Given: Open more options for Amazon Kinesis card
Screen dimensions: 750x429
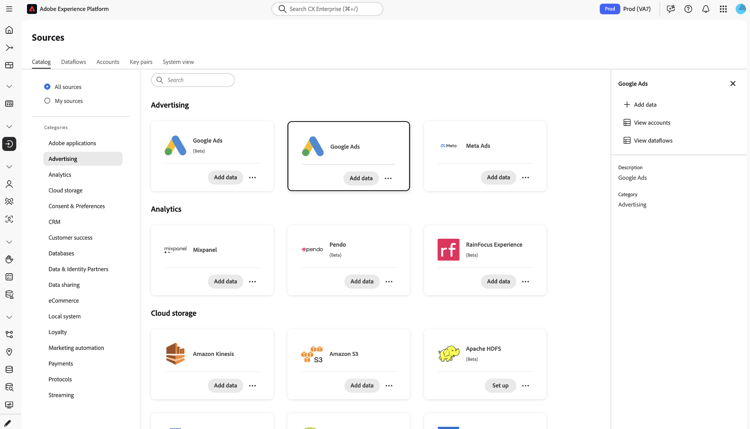Looking at the screenshot, I should point(253,385).
